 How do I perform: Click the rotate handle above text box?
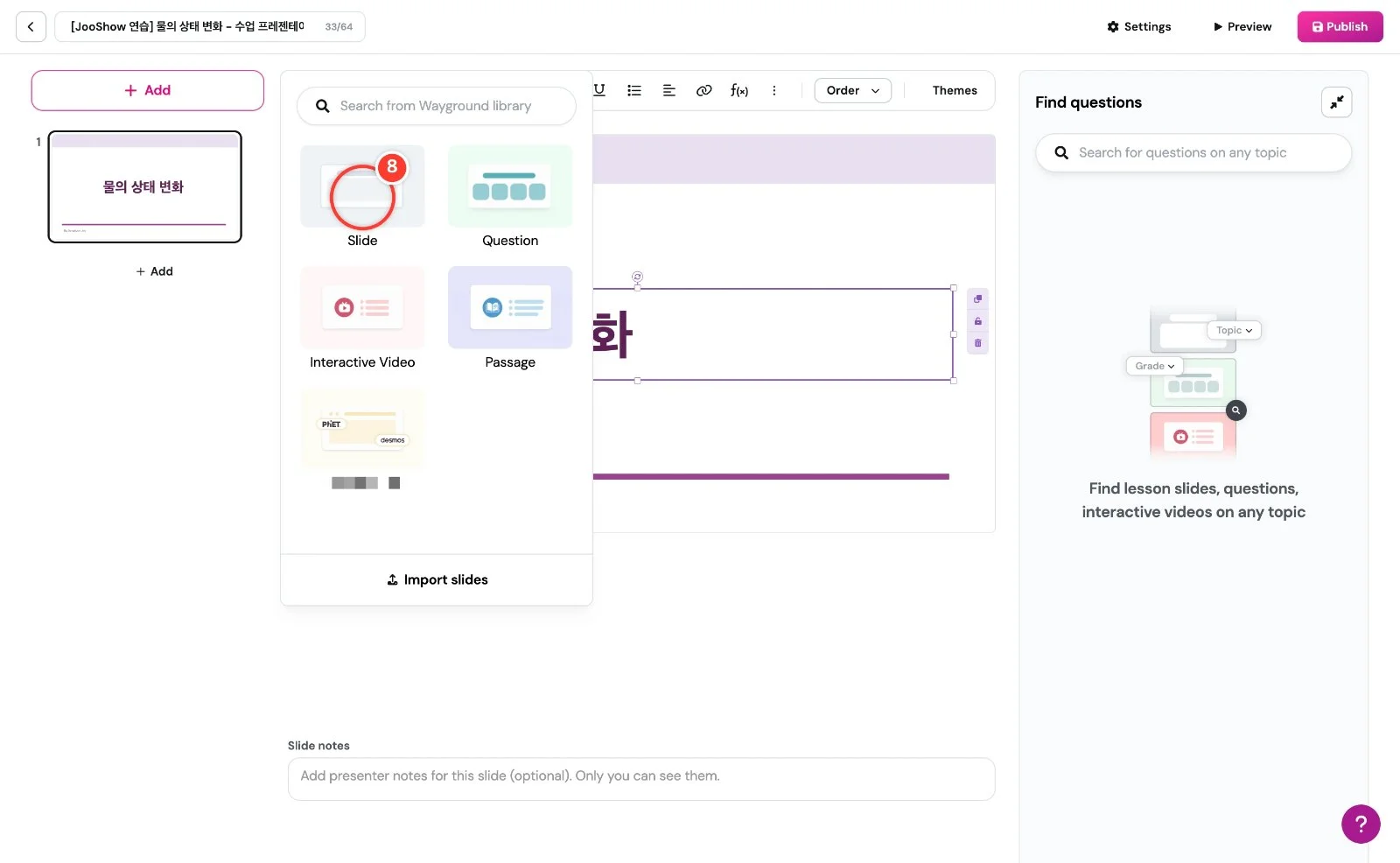click(637, 277)
